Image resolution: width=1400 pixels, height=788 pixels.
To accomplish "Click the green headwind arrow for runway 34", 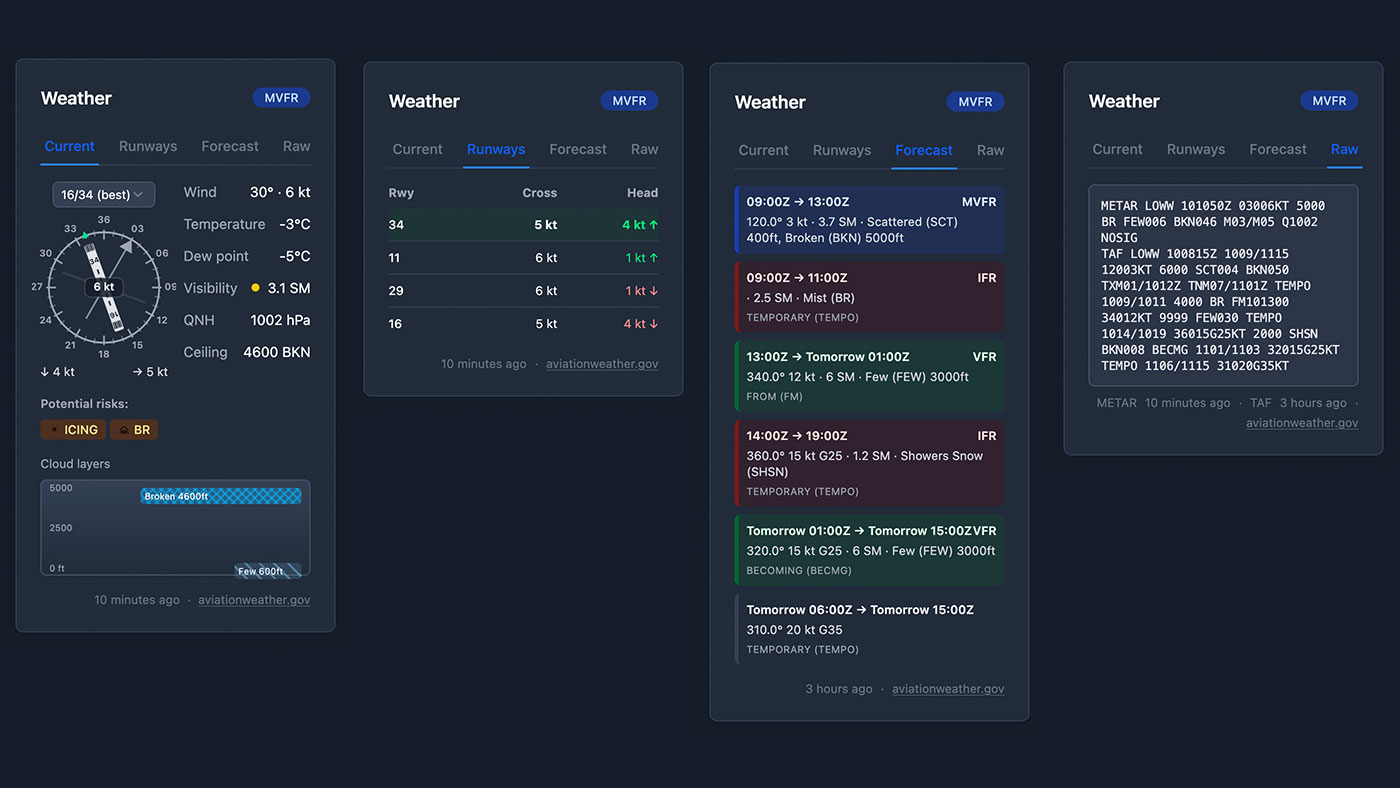I will tap(654, 225).
